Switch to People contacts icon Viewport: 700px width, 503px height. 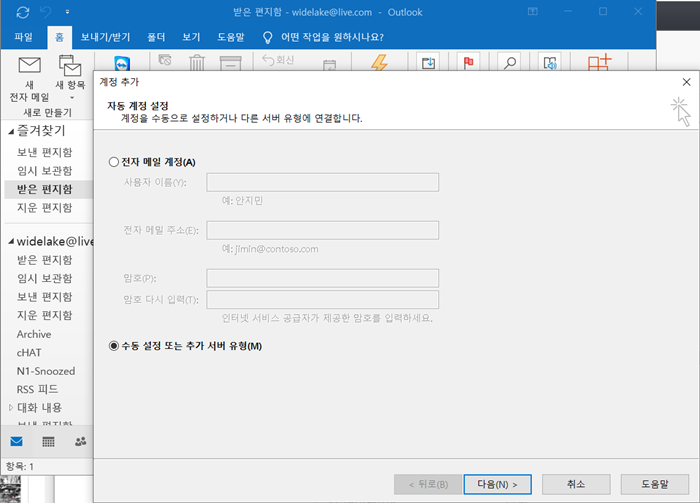pyautogui.click(x=80, y=441)
